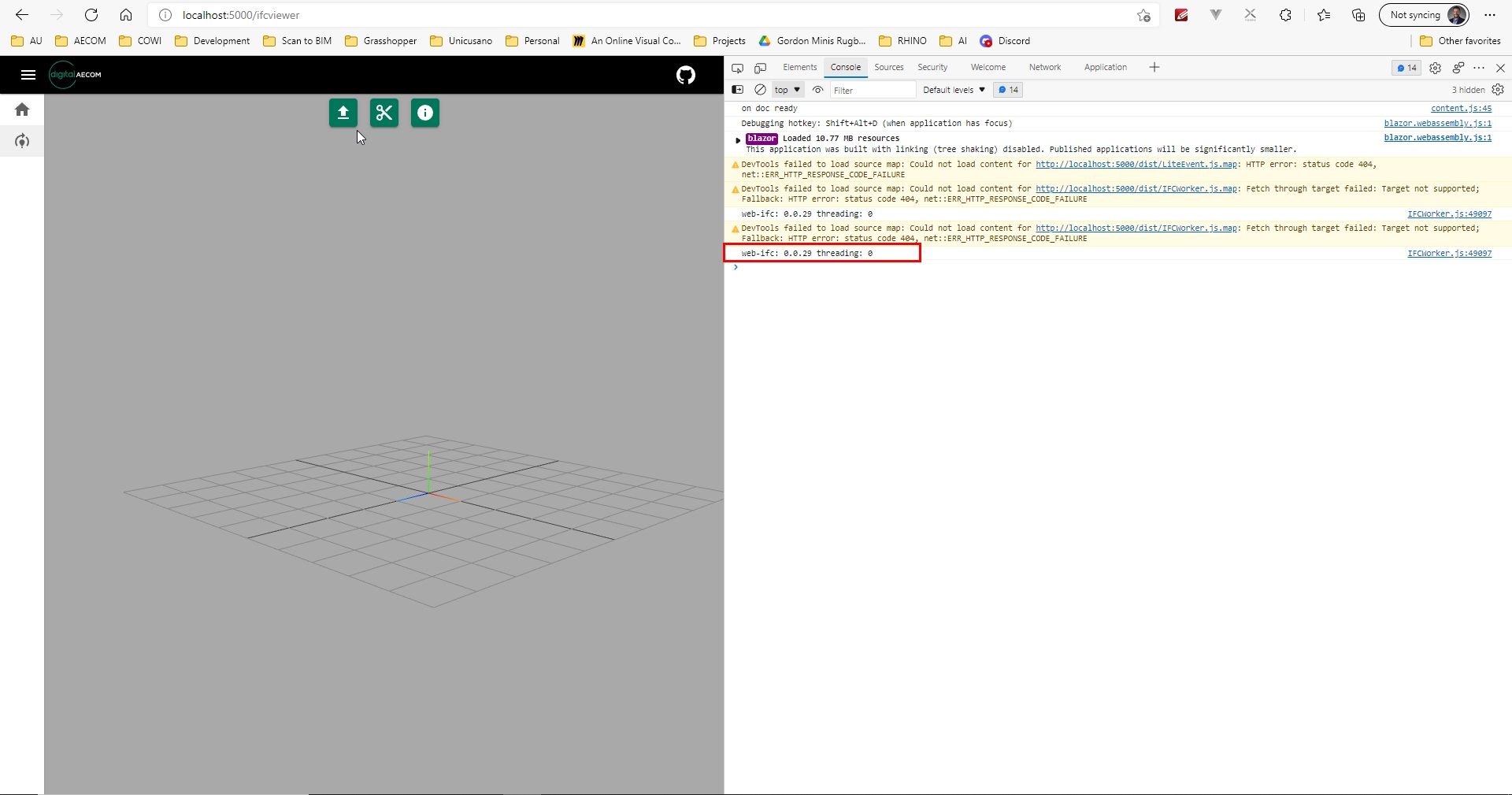
Task: Click the digital AECOM logo
Action: (76, 75)
